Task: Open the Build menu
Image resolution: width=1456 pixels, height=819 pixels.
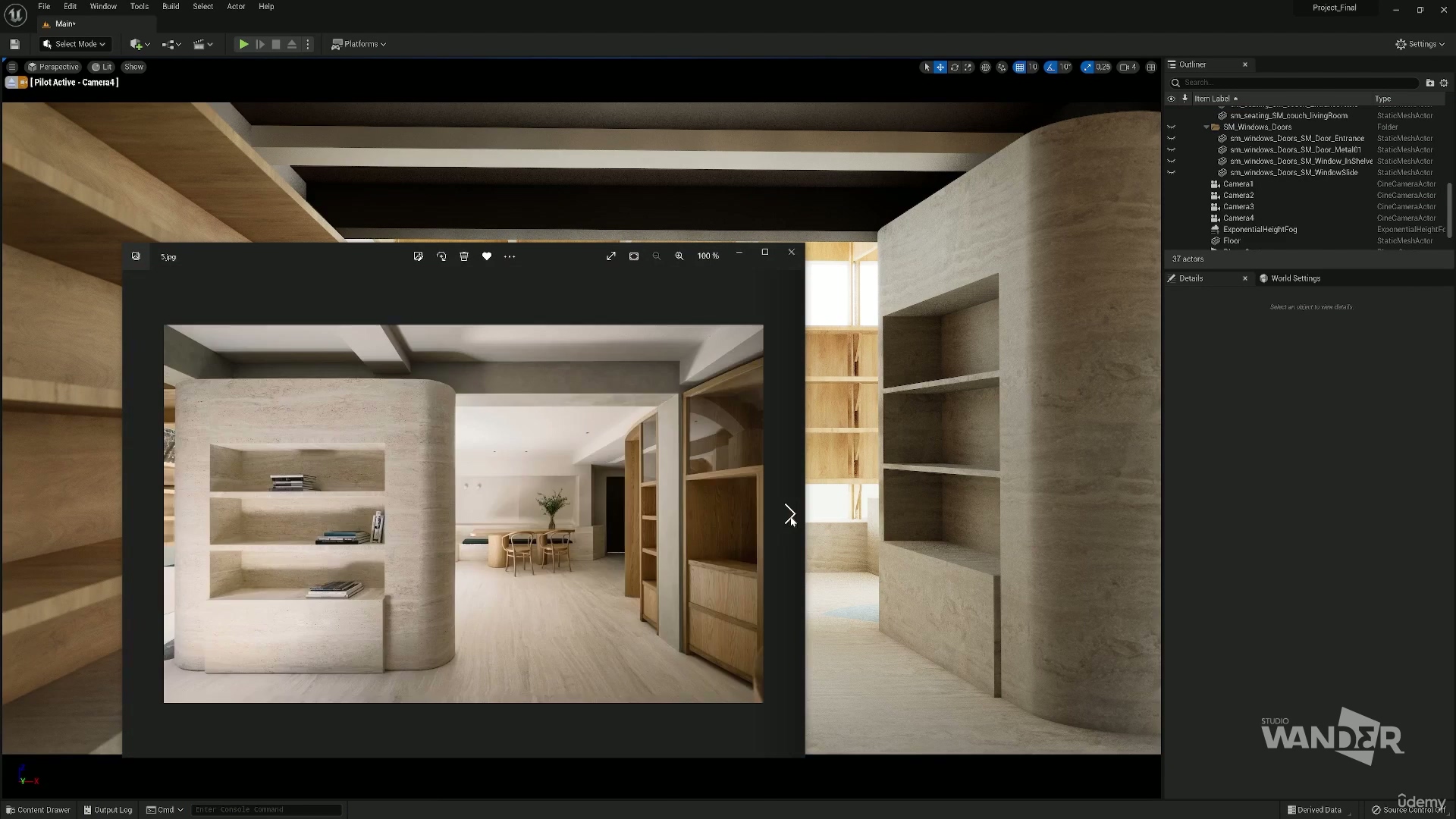Action: 171,7
